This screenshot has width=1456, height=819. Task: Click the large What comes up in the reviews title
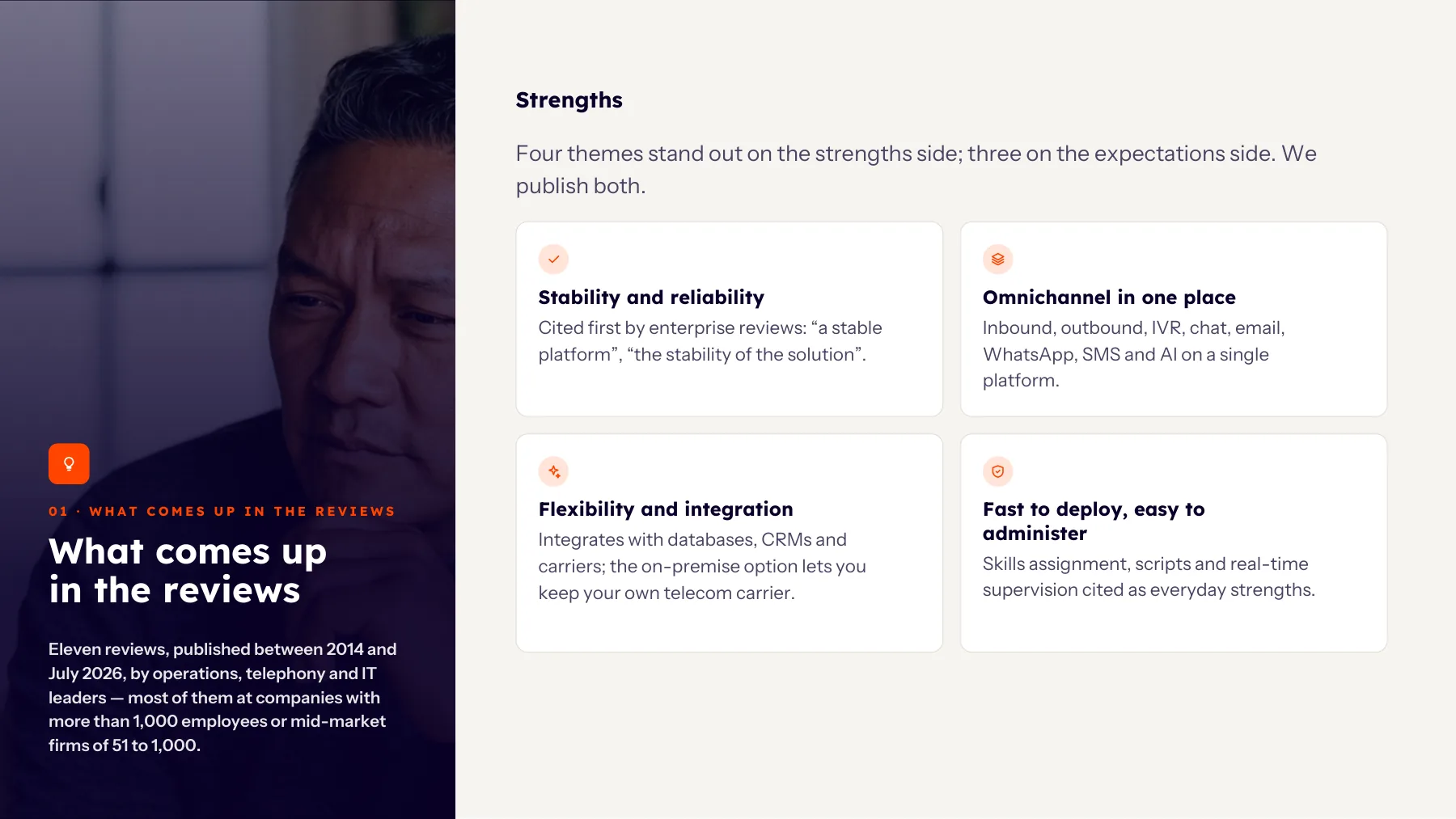click(188, 571)
